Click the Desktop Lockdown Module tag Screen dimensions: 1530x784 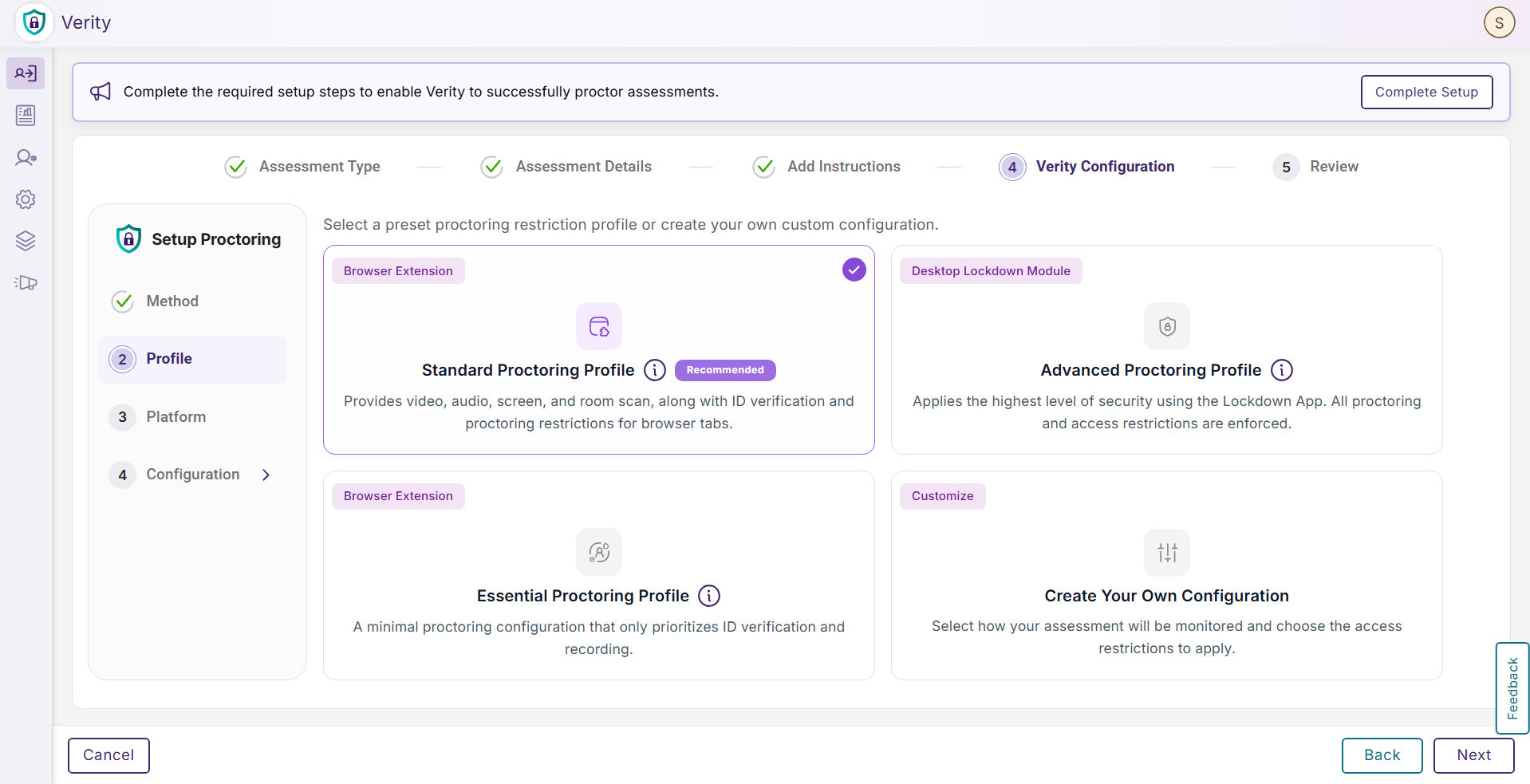pyautogui.click(x=991, y=271)
